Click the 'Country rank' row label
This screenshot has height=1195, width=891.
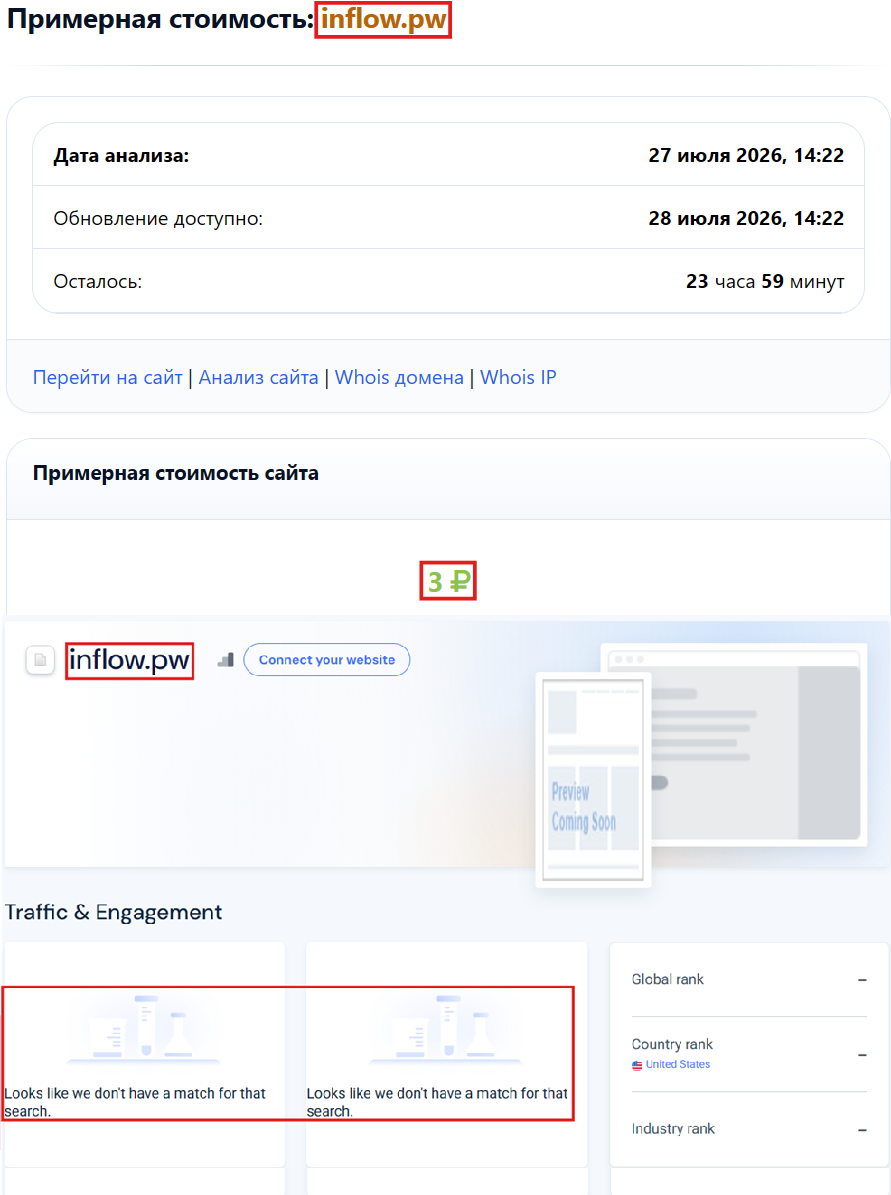(672, 1045)
